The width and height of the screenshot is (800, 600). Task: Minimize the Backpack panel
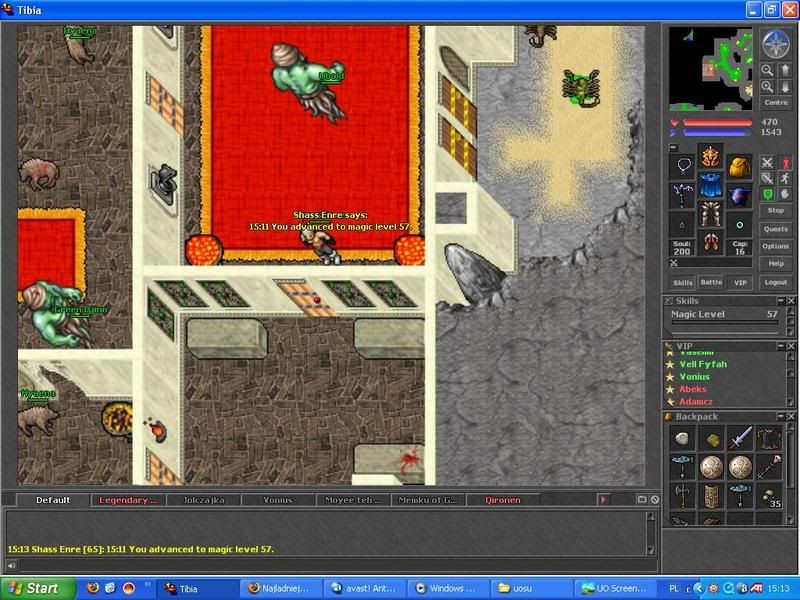(781, 416)
